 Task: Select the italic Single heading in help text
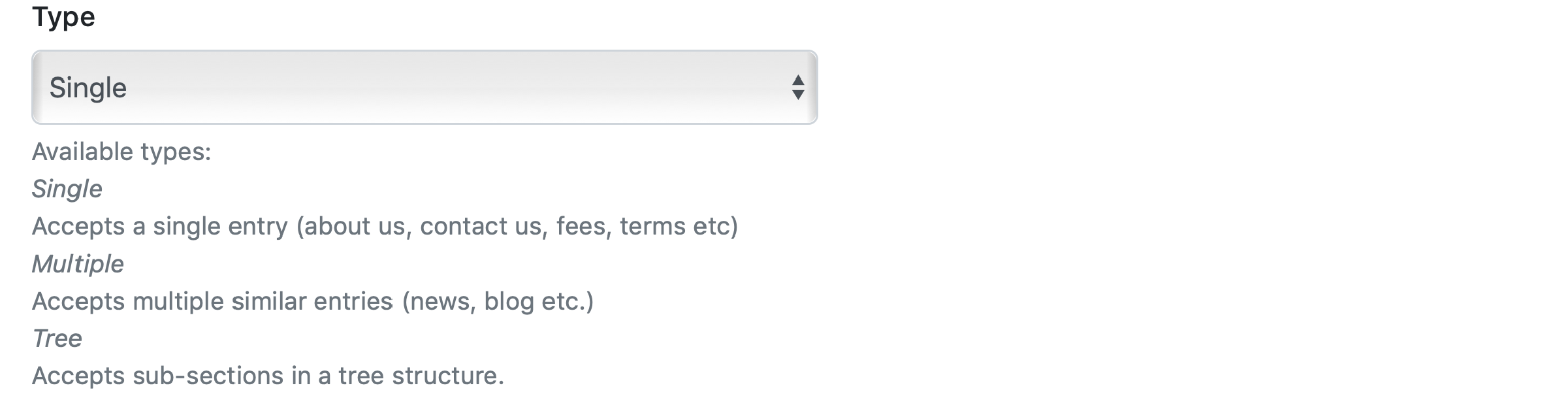(x=67, y=189)
